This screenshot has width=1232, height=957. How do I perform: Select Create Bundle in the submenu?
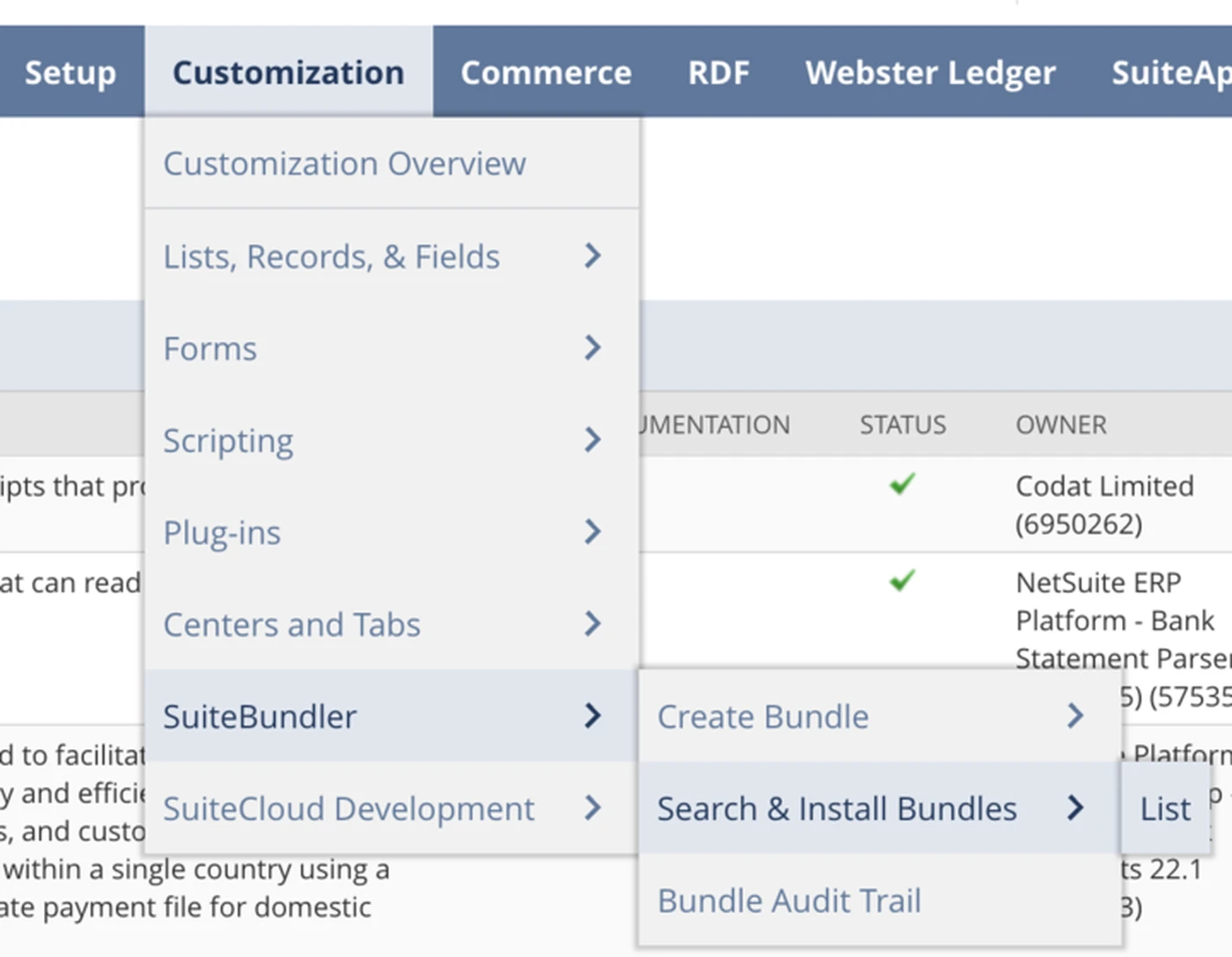pyautogui.click(x=880, y=717)
